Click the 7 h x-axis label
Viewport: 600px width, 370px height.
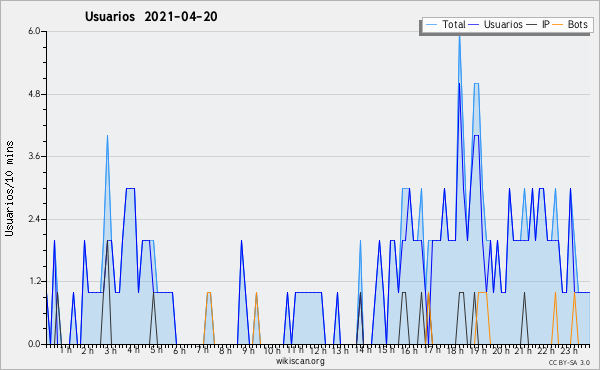[x=202, y=350]
